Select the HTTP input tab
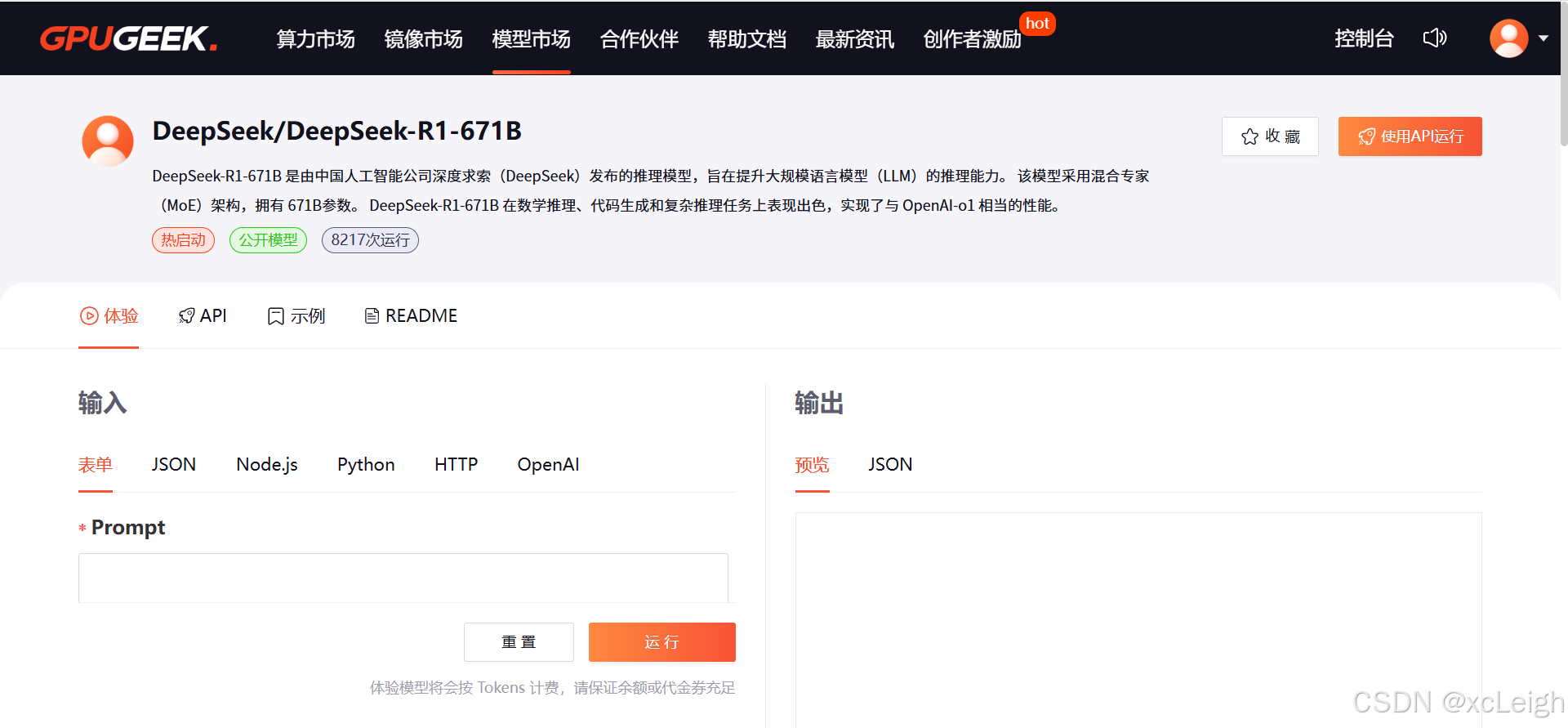The height and width of the screenshot is (728, 1568). click(x=456, y=464)
